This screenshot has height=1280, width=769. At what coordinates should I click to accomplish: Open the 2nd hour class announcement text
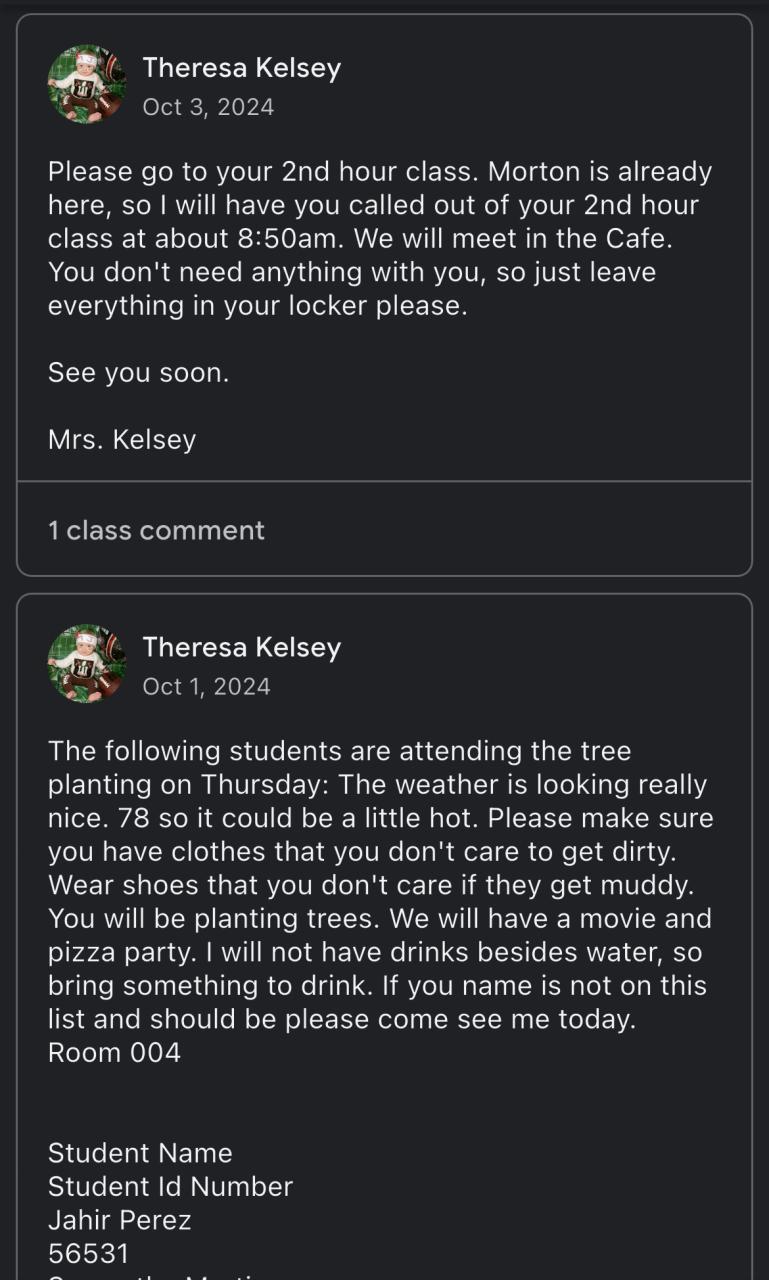click(x=380, y=238)
